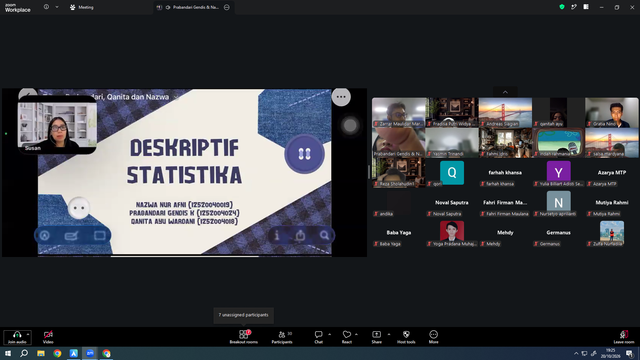Switch to the Meeting tab

pos(82,7)
